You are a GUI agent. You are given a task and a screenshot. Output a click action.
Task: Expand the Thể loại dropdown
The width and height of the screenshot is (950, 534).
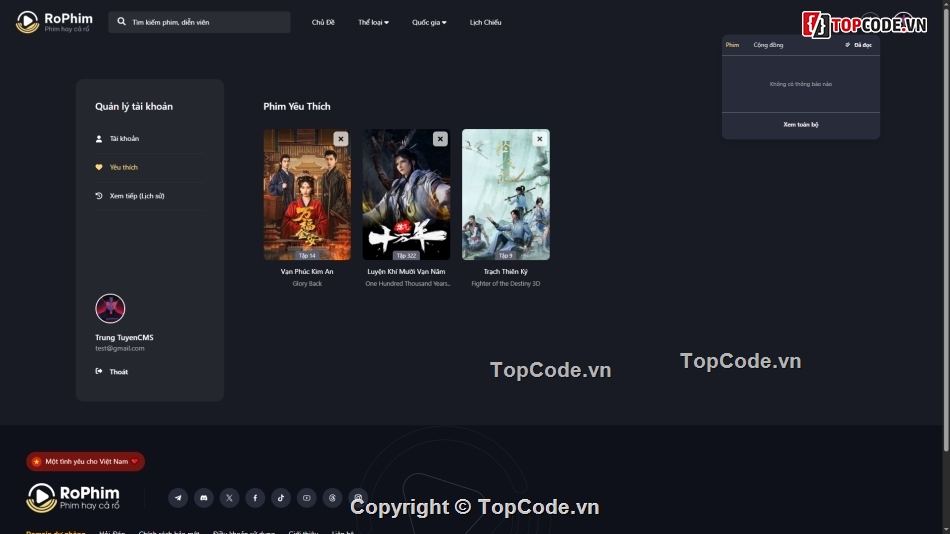click(x=373, y=22)
